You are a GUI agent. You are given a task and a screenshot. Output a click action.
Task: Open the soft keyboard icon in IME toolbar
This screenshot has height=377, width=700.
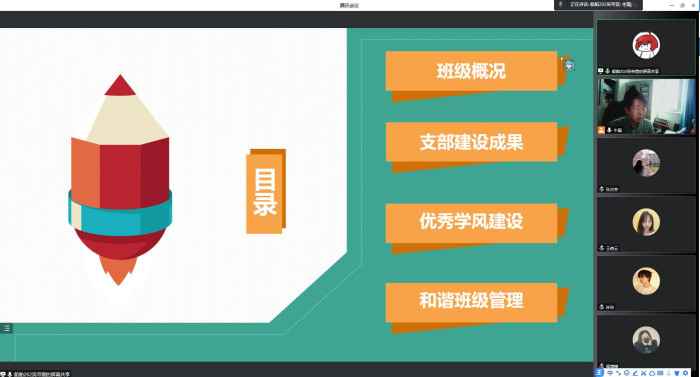[x=660, y=373]
